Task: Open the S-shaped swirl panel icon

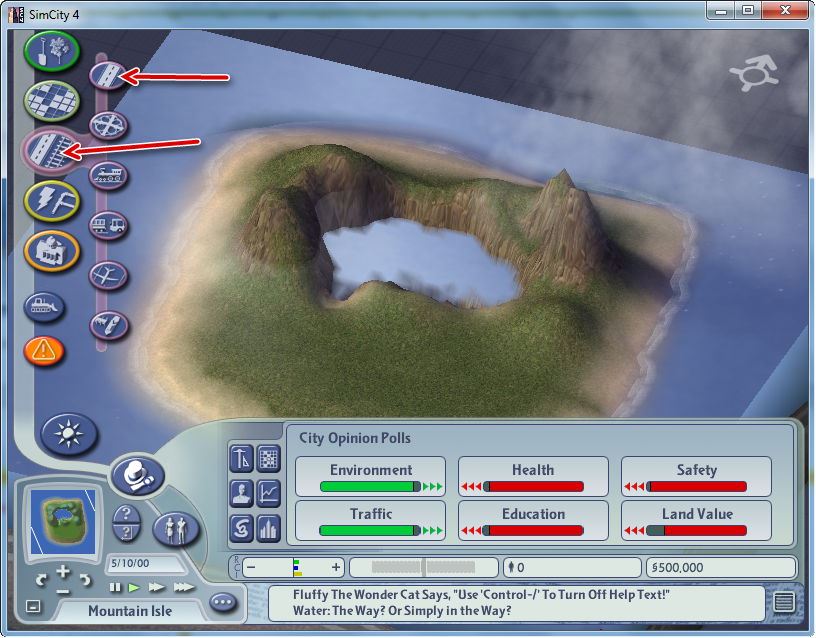Action: pos(241,528)
